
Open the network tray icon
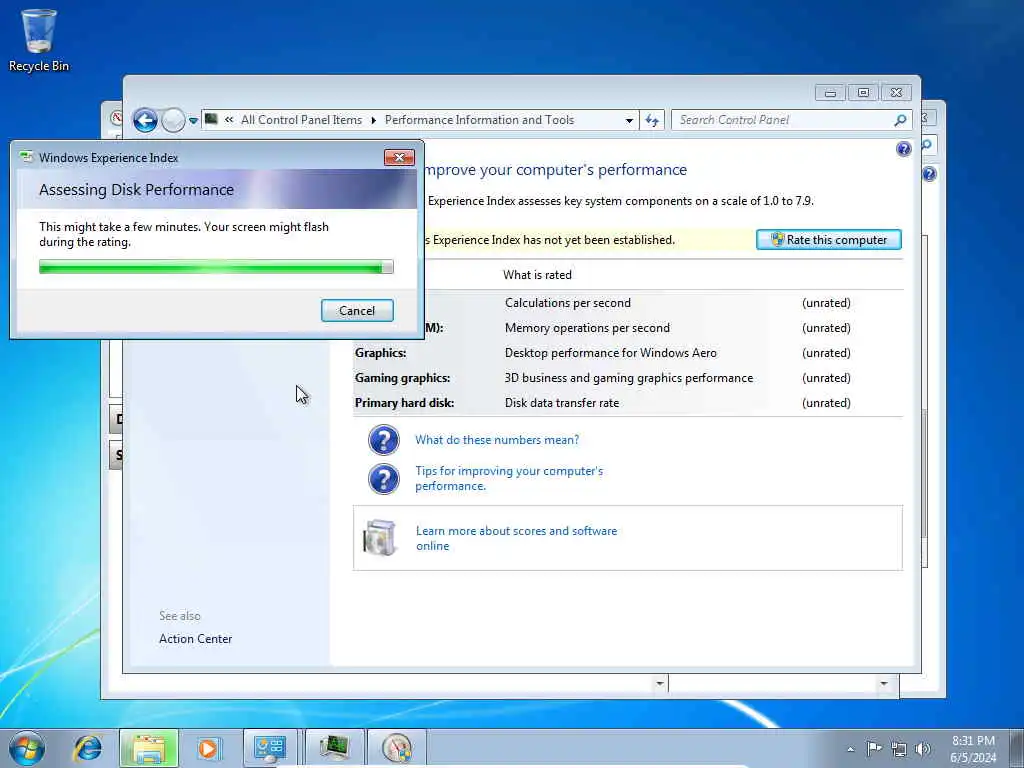pos(899,749)
